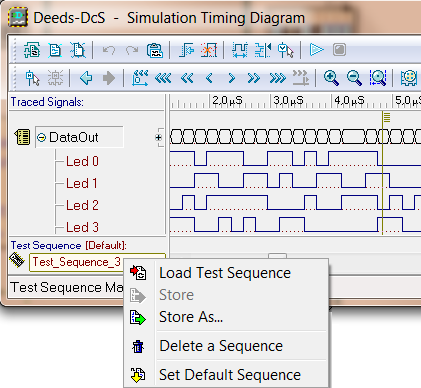The height and width of the screenshot is (388, 421).
Task: Click the Test_Sequence_3 field
Action: [77, 262]
